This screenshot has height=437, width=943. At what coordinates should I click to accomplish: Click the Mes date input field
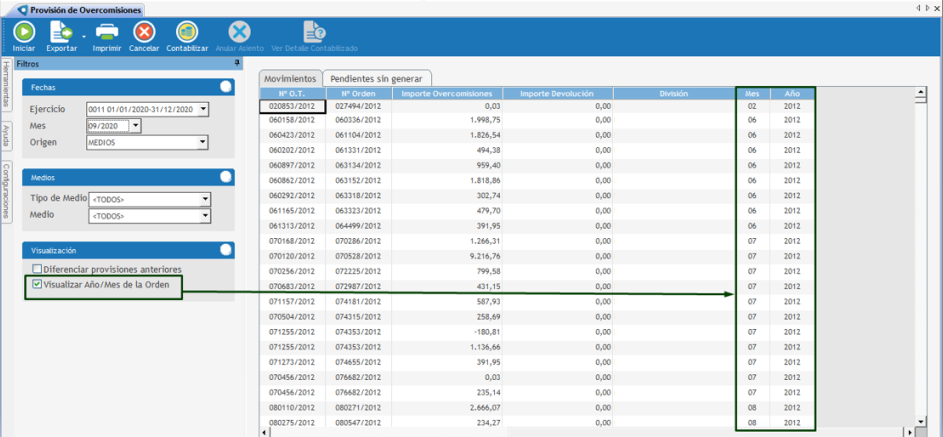click(108, 126)
